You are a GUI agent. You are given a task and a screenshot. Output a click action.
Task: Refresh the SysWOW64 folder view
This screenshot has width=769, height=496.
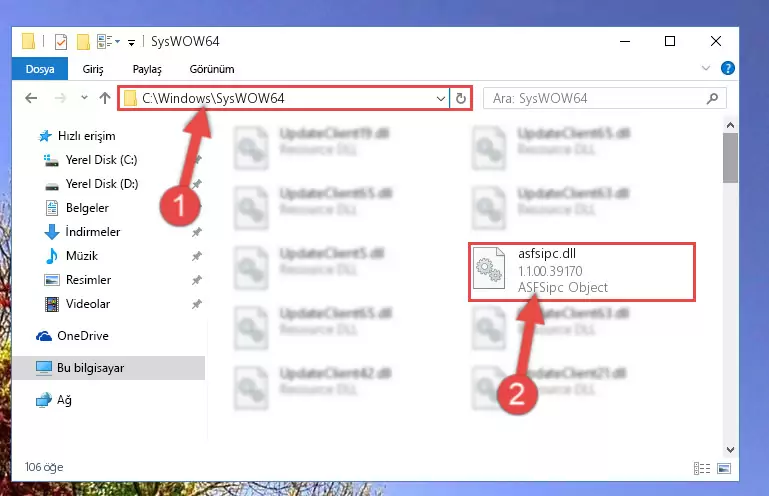point(461,99)
